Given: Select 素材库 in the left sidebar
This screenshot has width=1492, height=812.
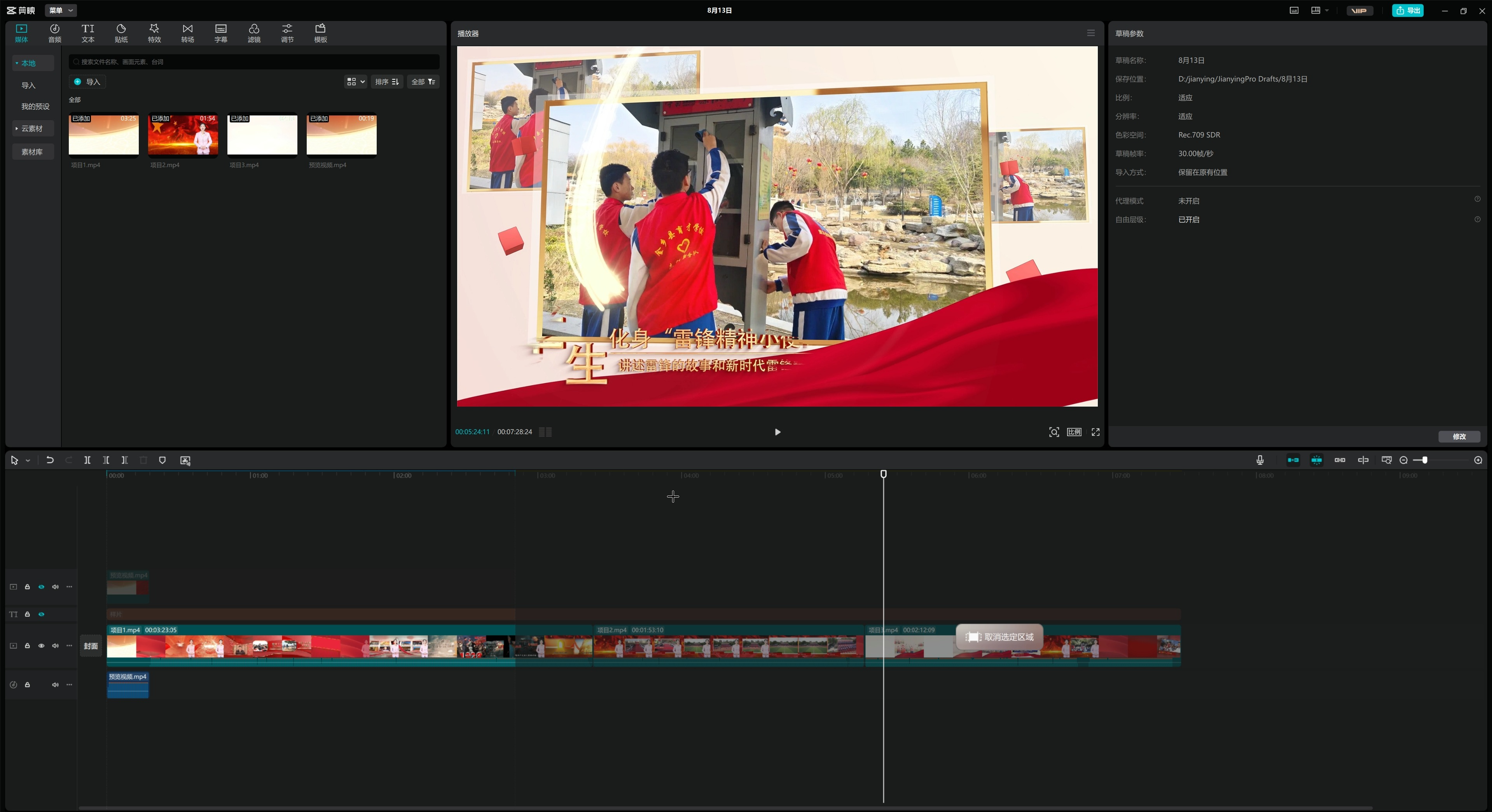Looking at the screenshot, I should click(32, 152).
